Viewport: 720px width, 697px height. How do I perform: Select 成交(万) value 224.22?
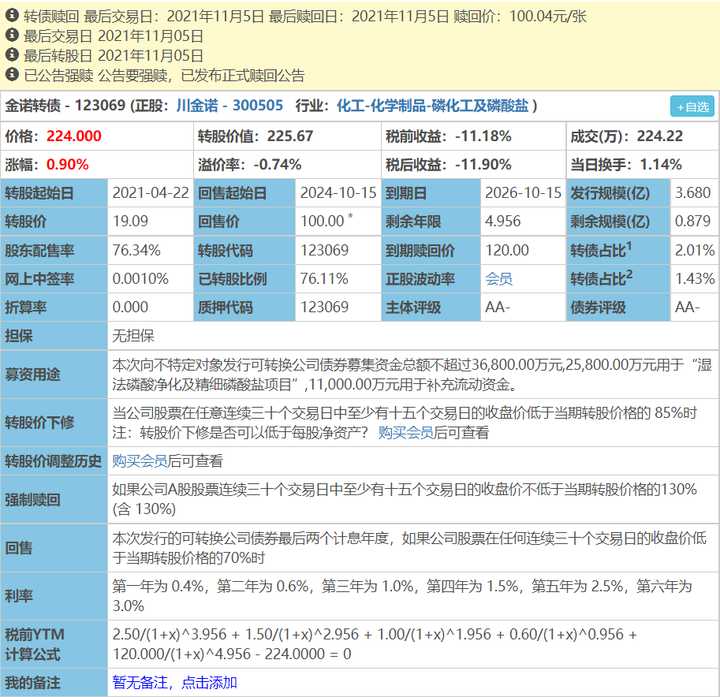pos(660,136)
